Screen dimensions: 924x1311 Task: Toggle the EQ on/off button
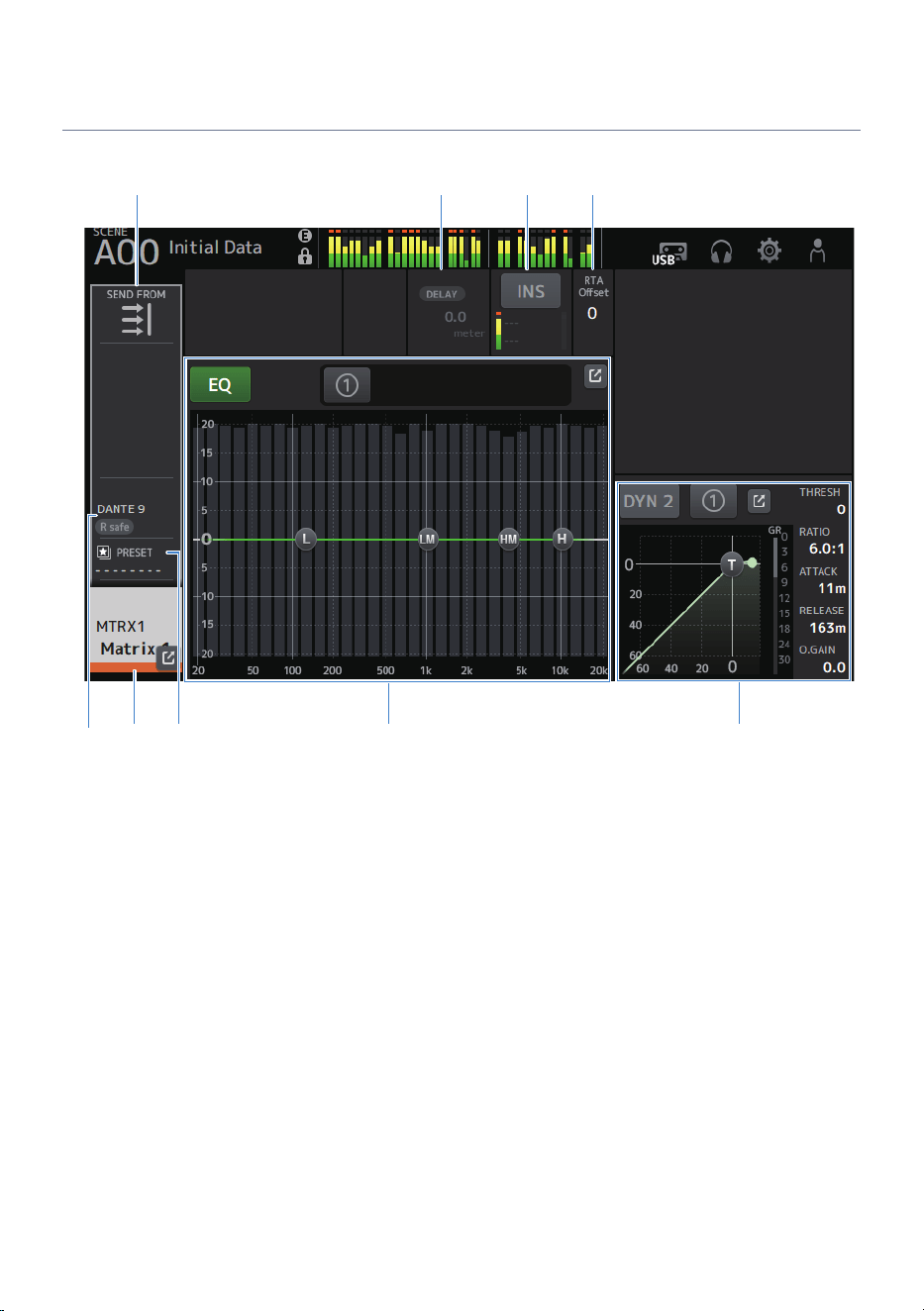click(220, 385)
